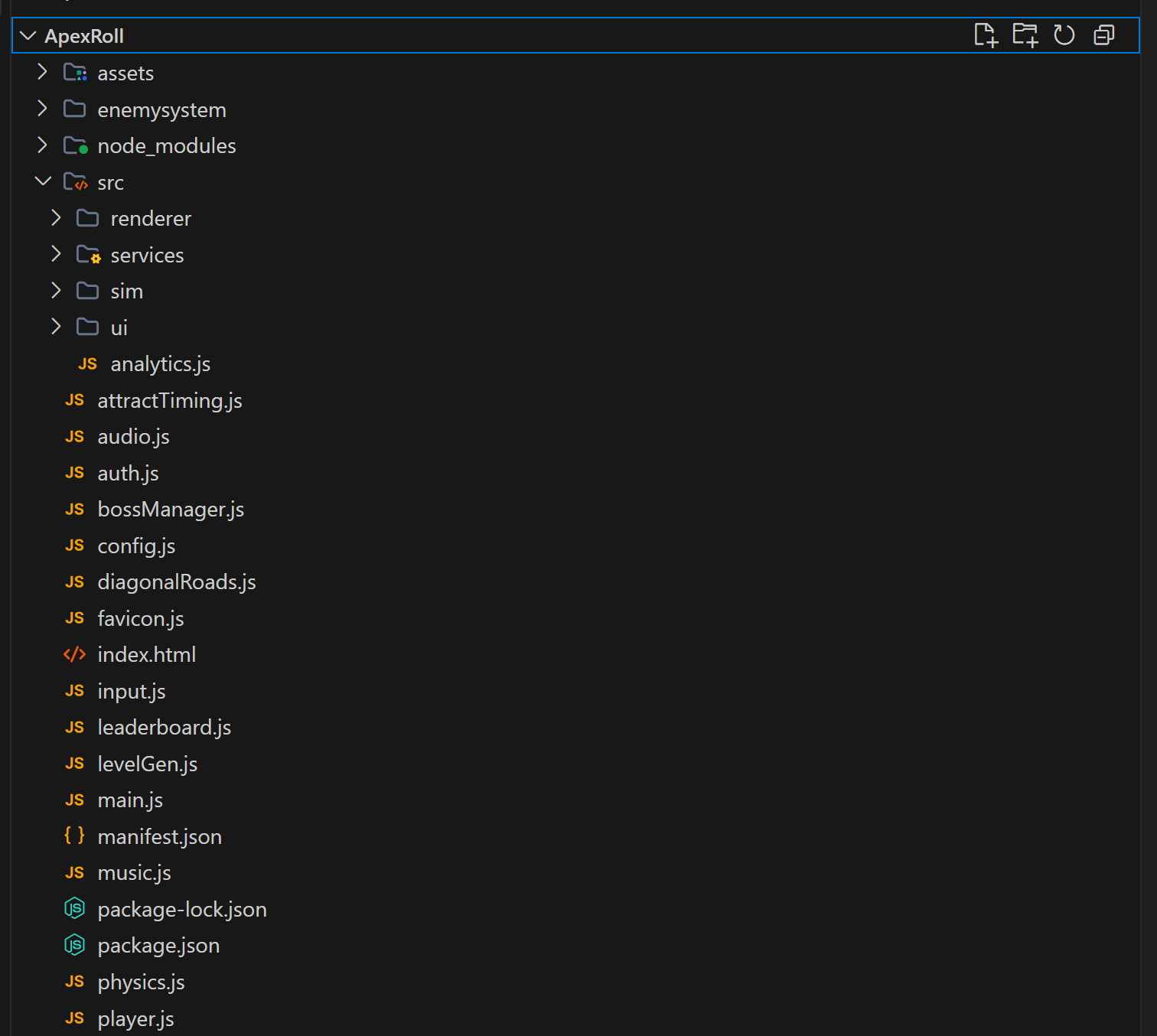Expand the node_modules folder chevron
Image resolution: width=1157 pixels, height=1036 pixels.
pyautogui.click(x=43, y=145)
